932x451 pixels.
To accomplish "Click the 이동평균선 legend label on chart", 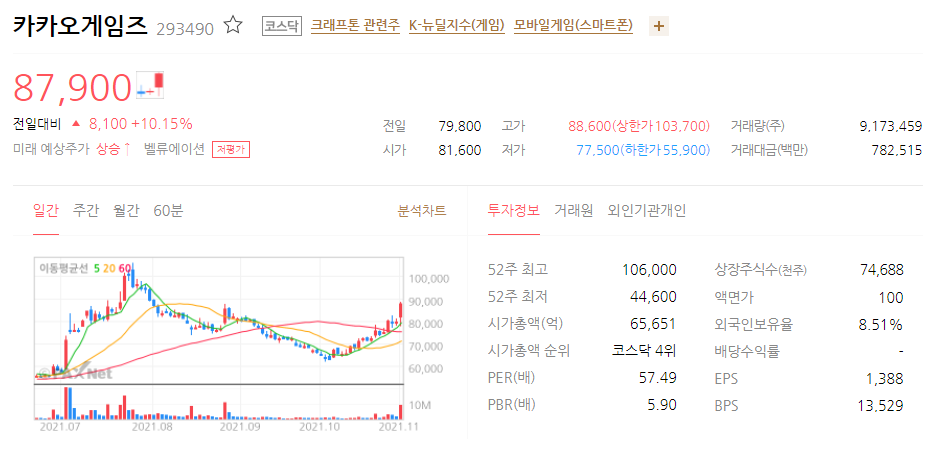I will coord(64,268).
